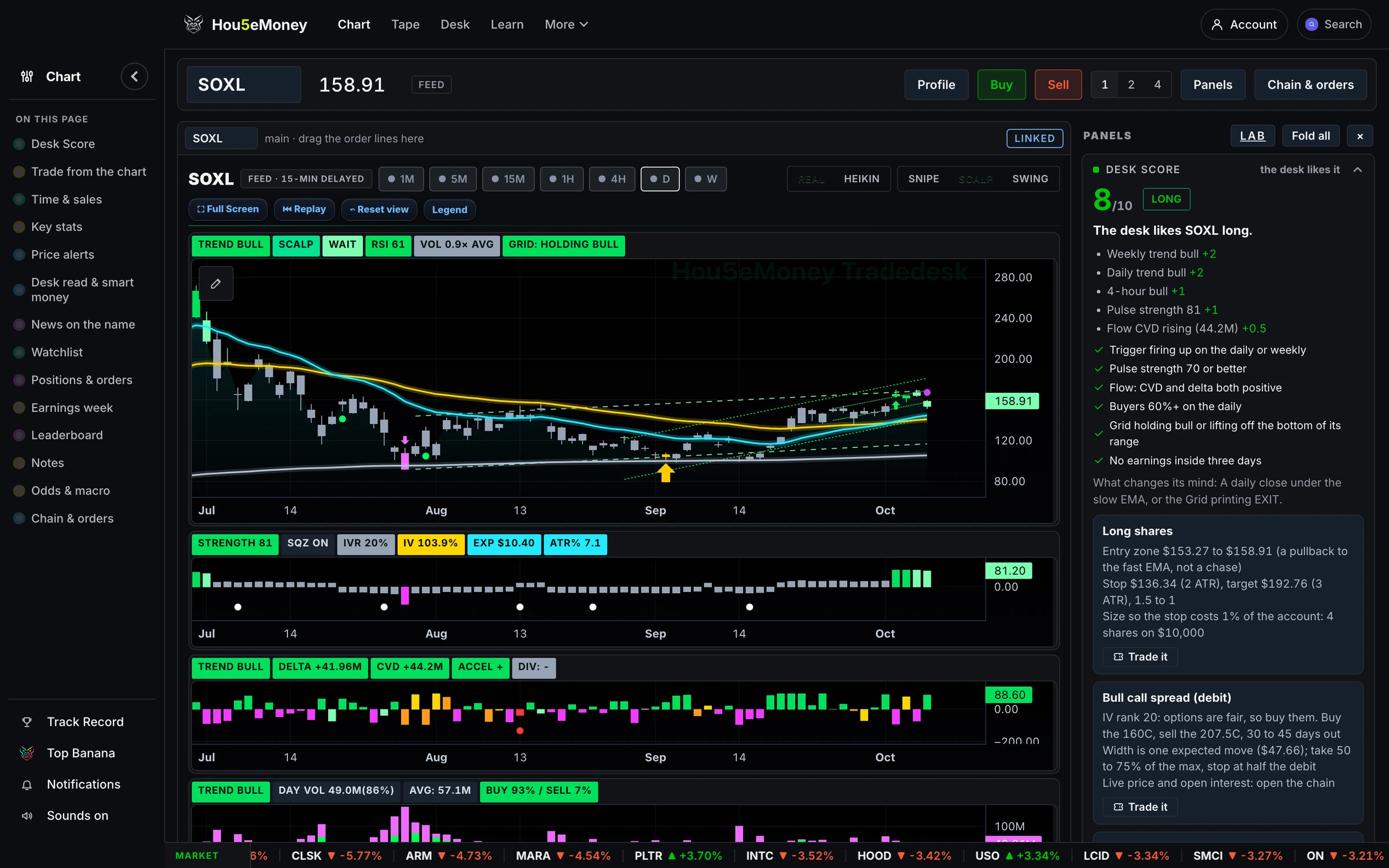The width and height of the screenshot is (1389, 868).
Task: Click the pencil drawing tool on chart
Action: (x=216, y=284)
